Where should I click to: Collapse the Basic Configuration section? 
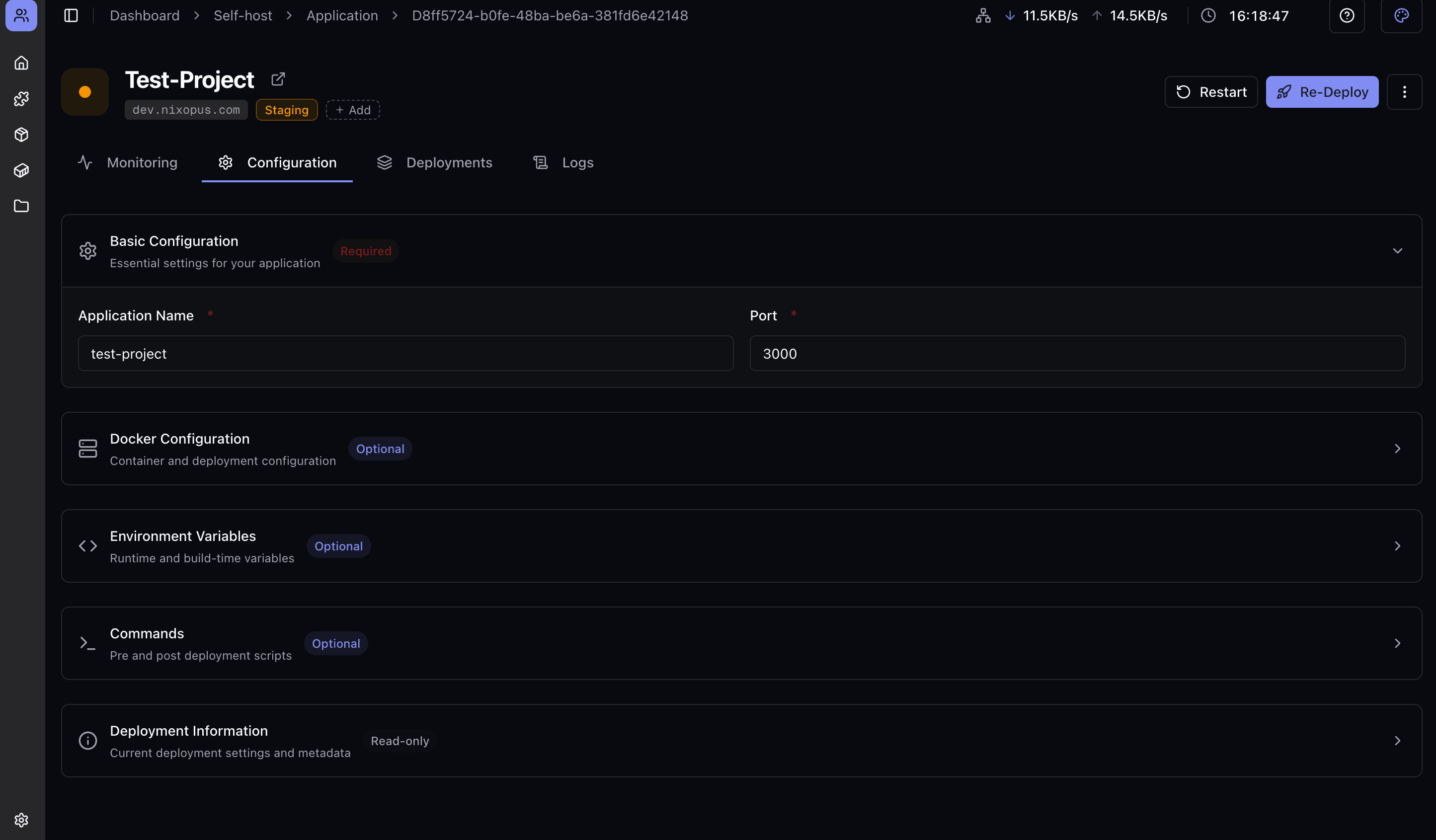point(1397,250)
